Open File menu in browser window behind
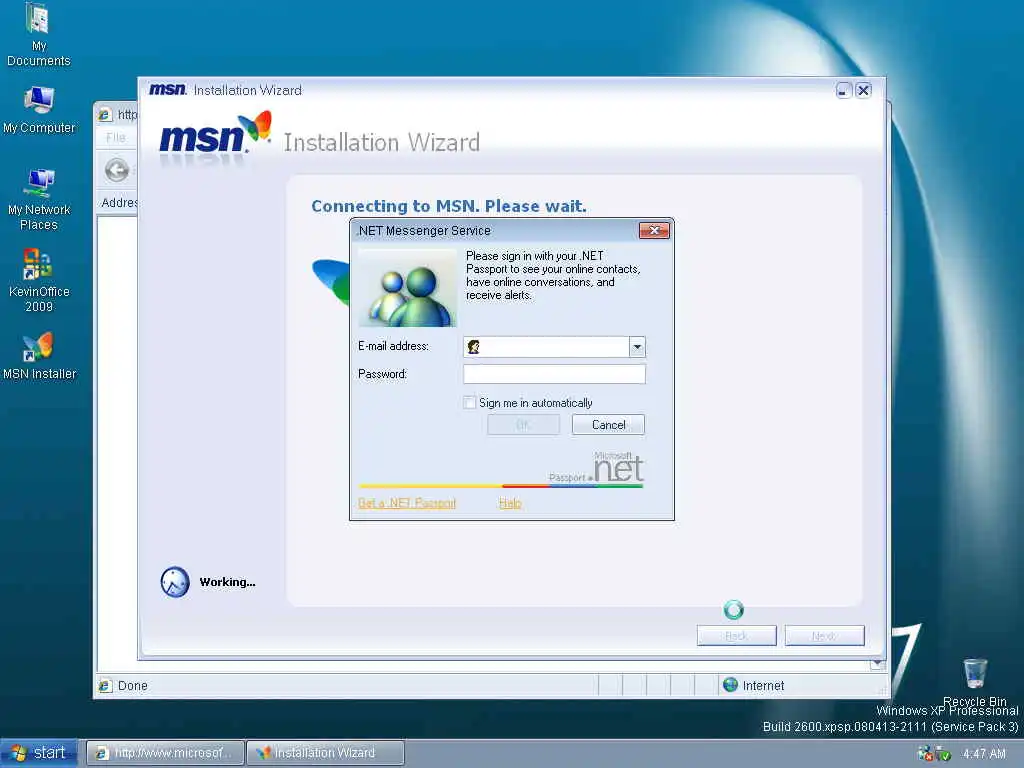This screenshot has height=768, width=1024. (x=116, y=137)
